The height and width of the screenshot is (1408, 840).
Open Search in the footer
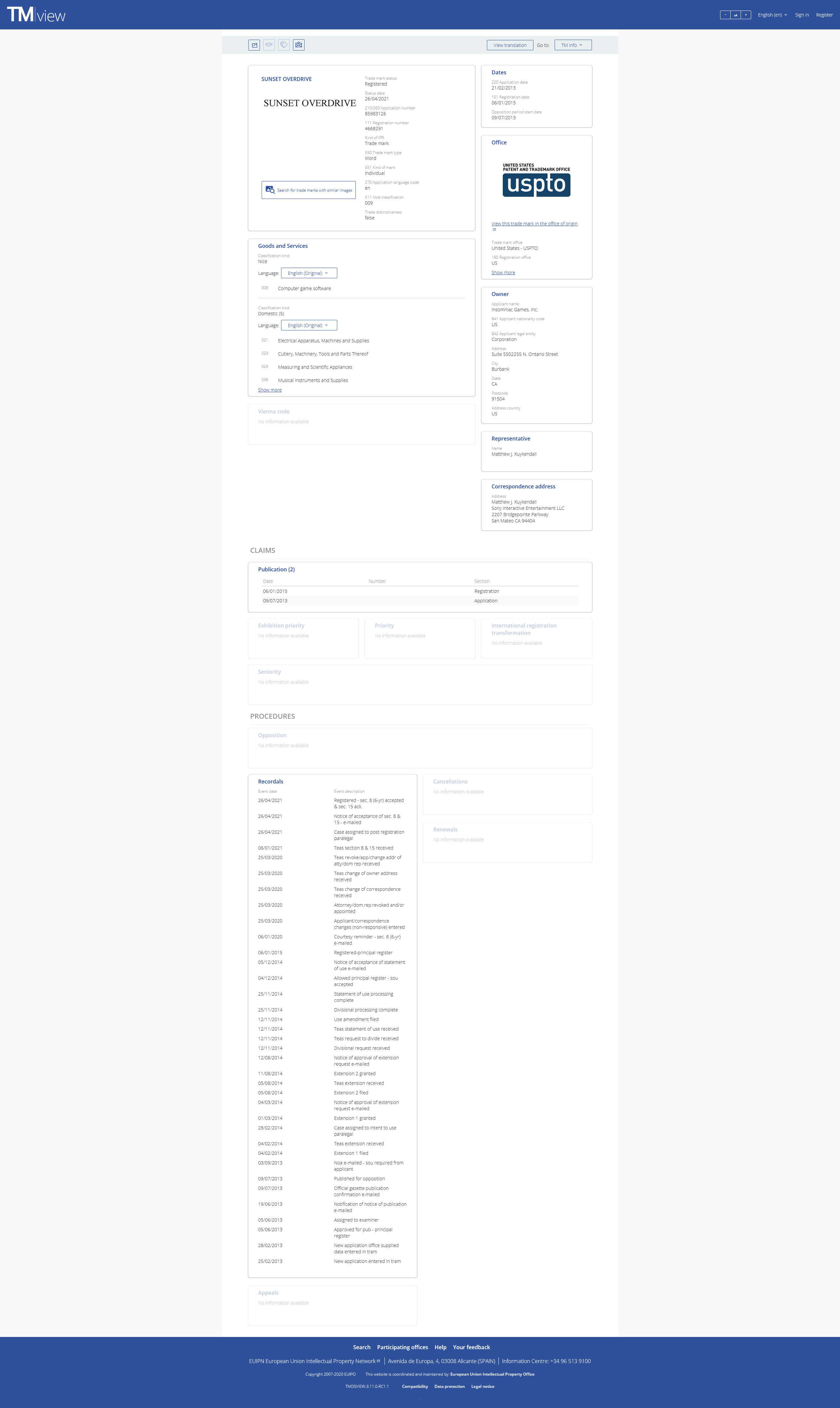point(362,1347)
